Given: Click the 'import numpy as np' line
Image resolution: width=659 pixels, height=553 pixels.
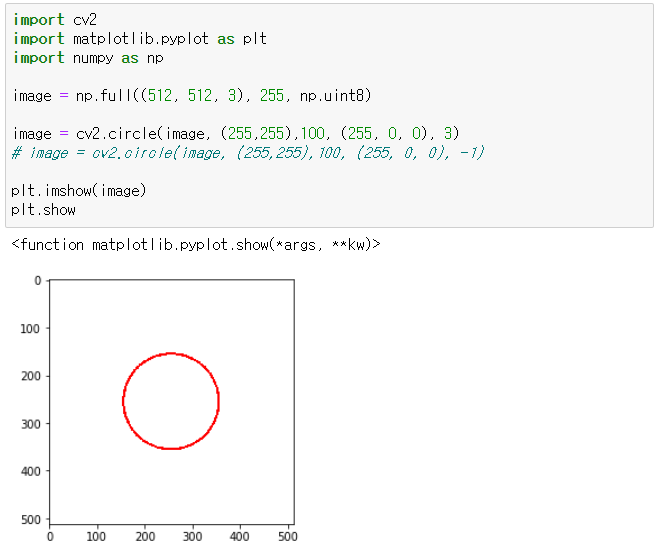Looking at the screenshot, I should pos(88,58).
